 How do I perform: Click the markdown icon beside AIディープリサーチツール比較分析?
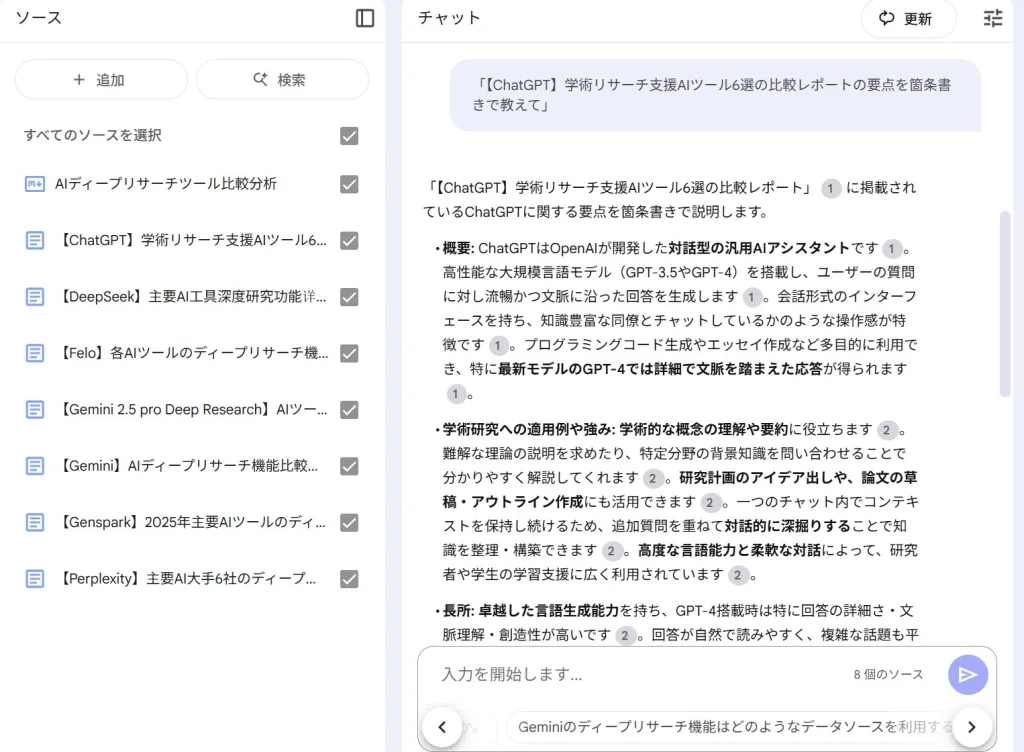35,184
